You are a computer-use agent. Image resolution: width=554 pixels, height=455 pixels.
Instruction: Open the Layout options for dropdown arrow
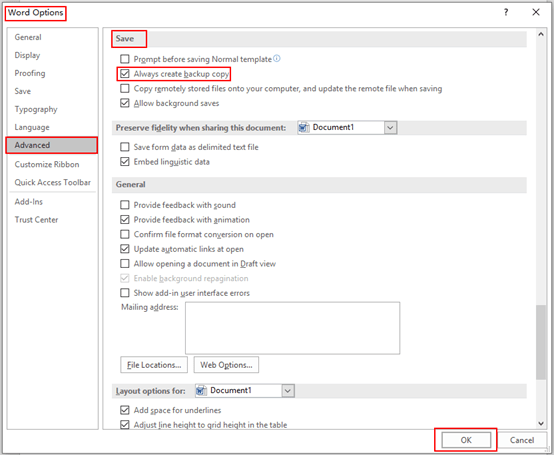(288, 391)
